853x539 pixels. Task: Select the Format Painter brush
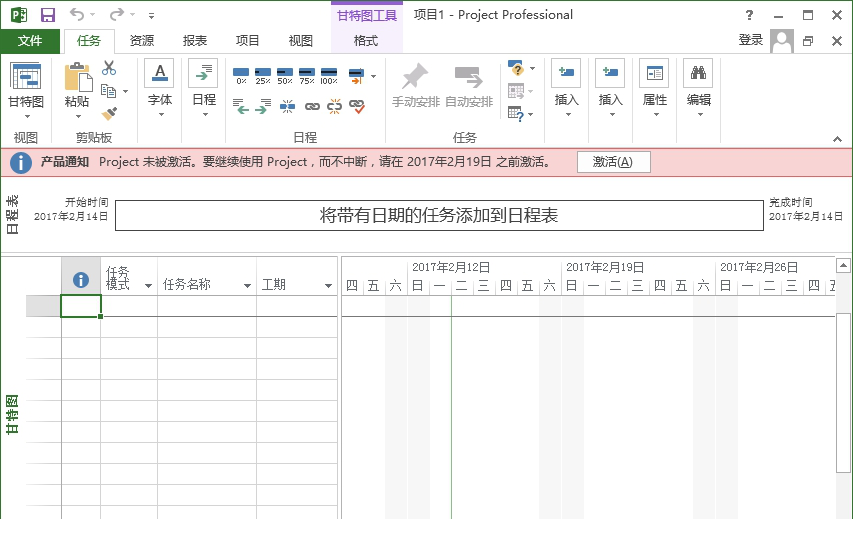coord(109,114)
